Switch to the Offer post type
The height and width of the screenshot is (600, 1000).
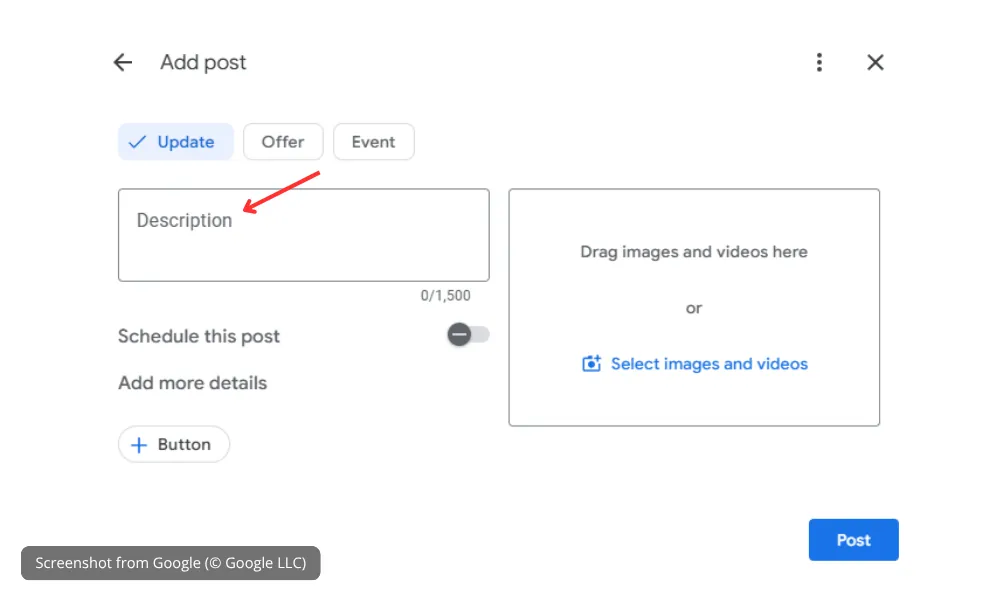[x=283, y=141]
